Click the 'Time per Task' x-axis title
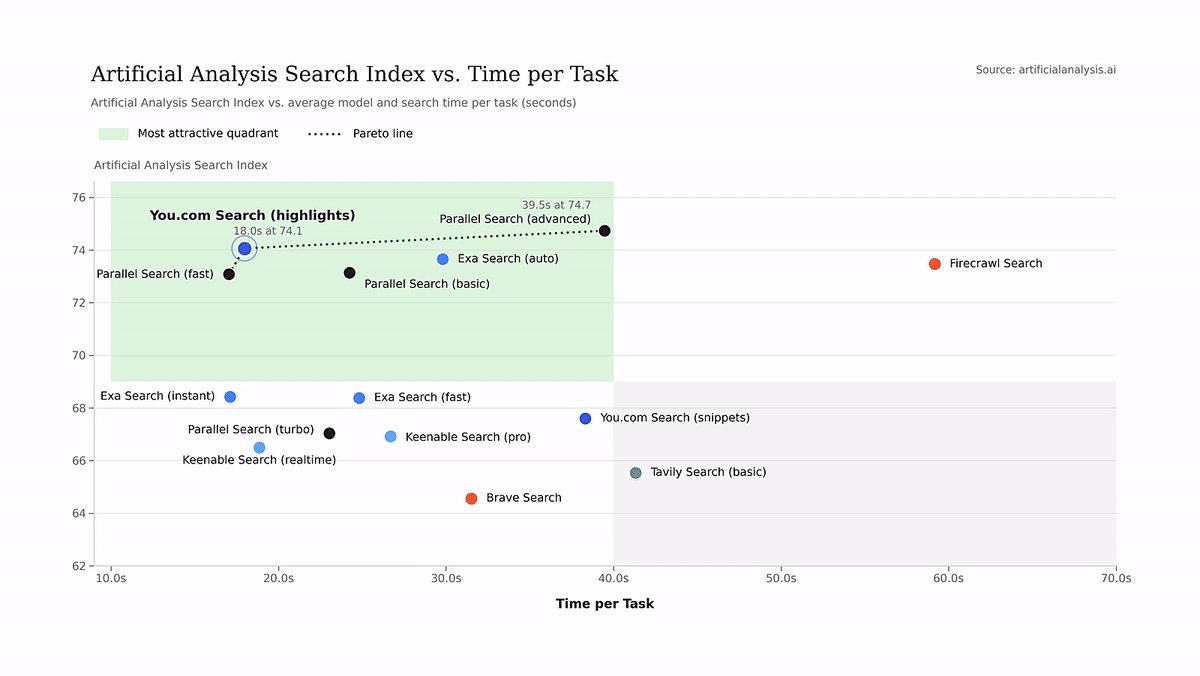 pyautogui.click(x=605, y=604)
